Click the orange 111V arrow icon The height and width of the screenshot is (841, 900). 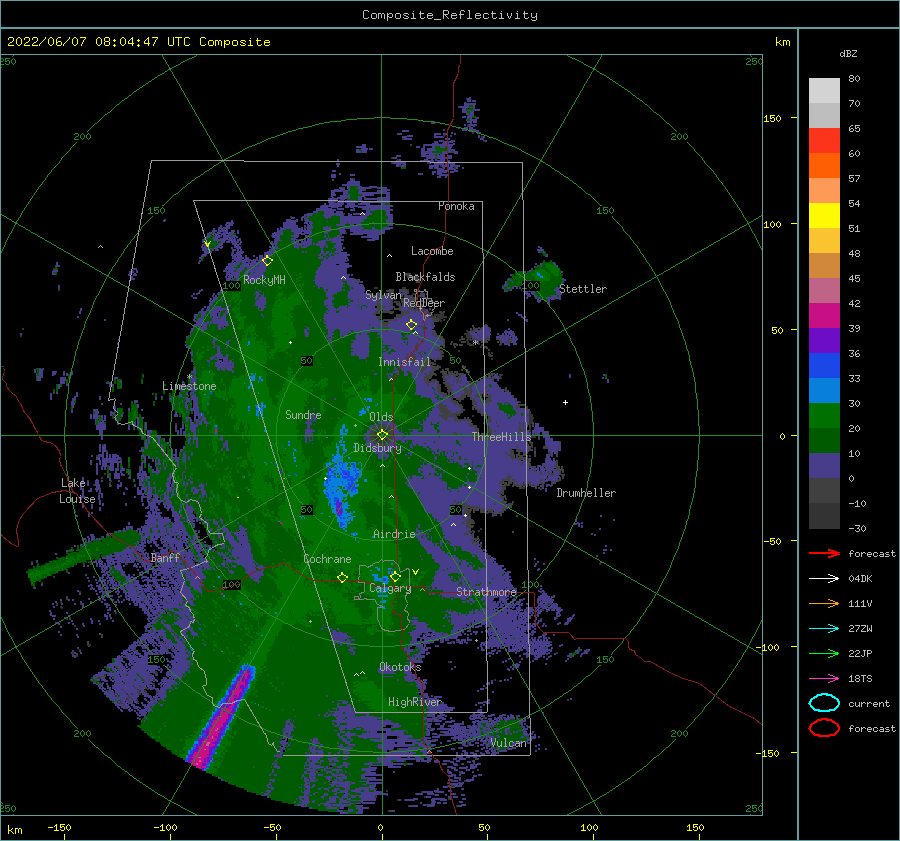point(824,603)
